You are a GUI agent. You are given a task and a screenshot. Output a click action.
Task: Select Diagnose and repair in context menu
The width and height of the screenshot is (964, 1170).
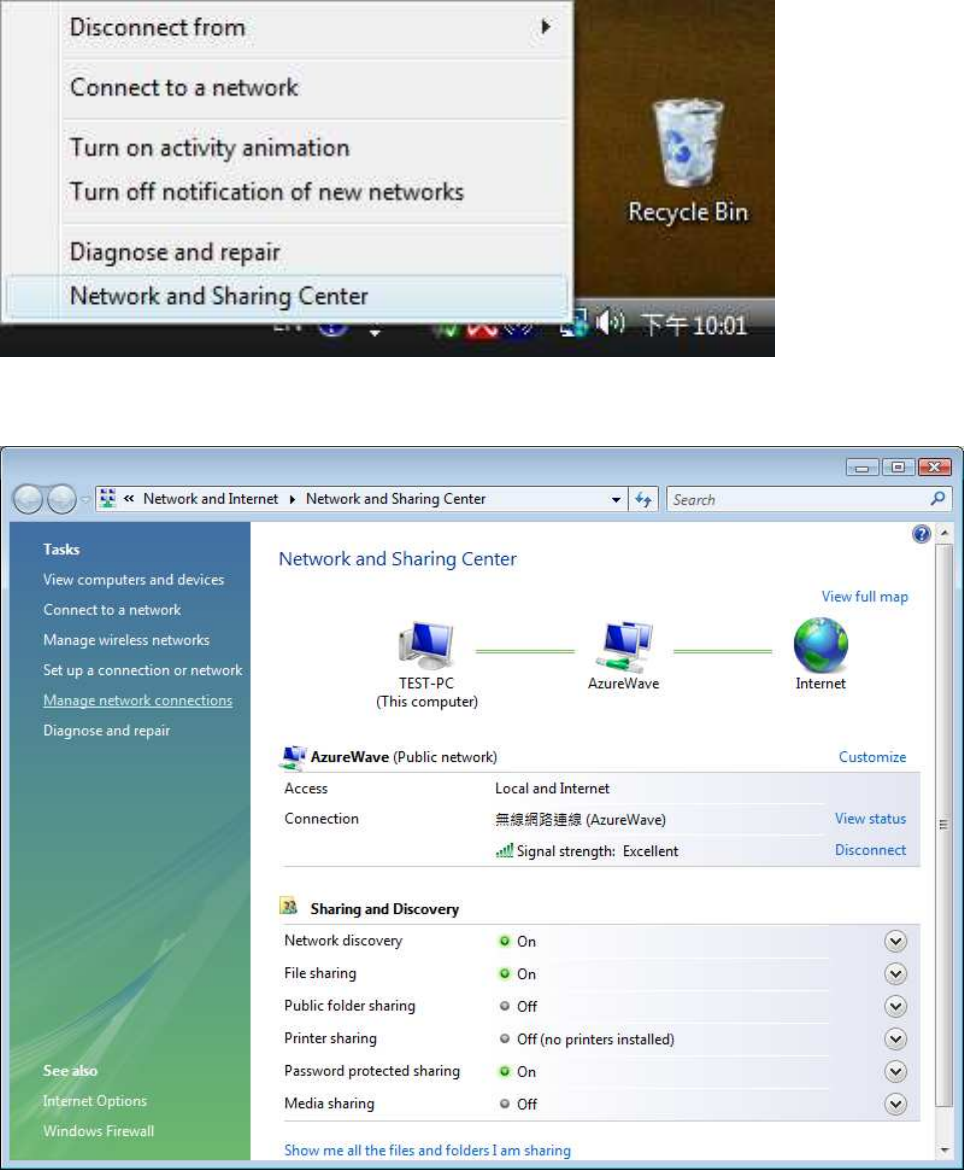click(x=287, y=251)
